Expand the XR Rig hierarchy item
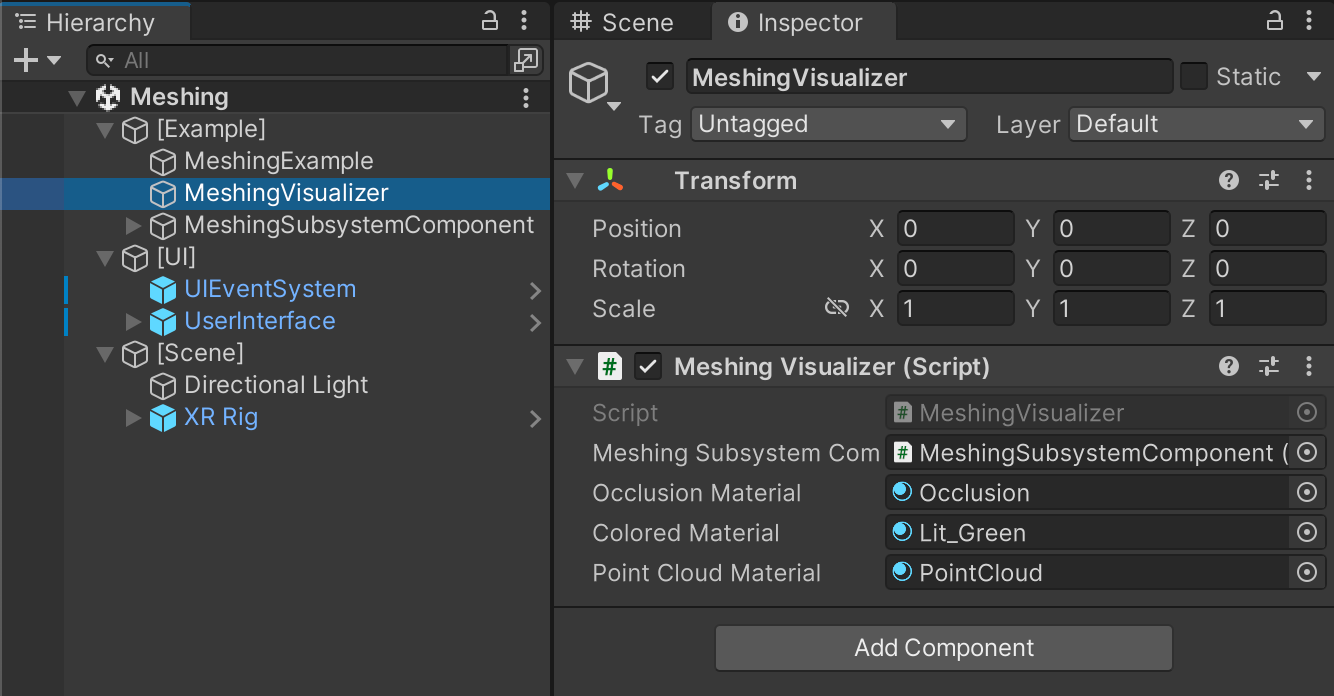The image size is (1334, 696). [133, 417]
